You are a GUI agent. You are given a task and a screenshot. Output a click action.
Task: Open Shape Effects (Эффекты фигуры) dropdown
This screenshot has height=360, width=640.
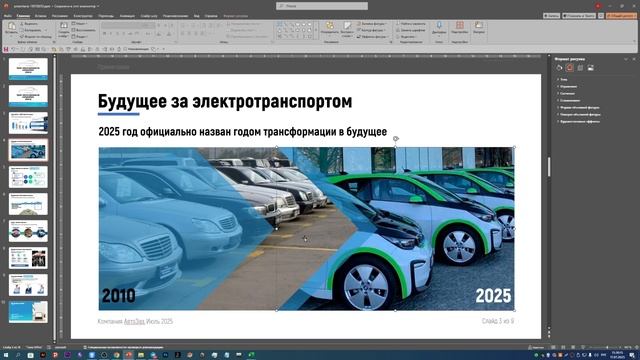pyautogui.click(x=373, y=36)
